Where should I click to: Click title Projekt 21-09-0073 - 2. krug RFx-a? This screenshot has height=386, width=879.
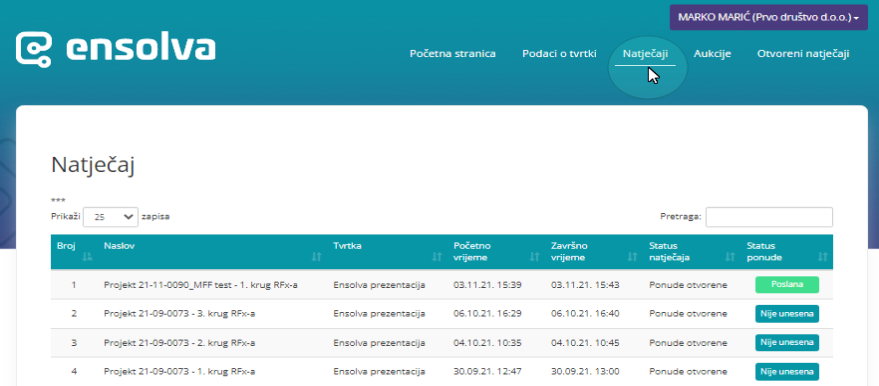tap(179, 342)
